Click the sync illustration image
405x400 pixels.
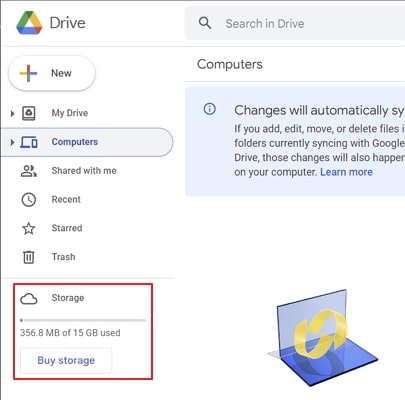tap(322, 337)
